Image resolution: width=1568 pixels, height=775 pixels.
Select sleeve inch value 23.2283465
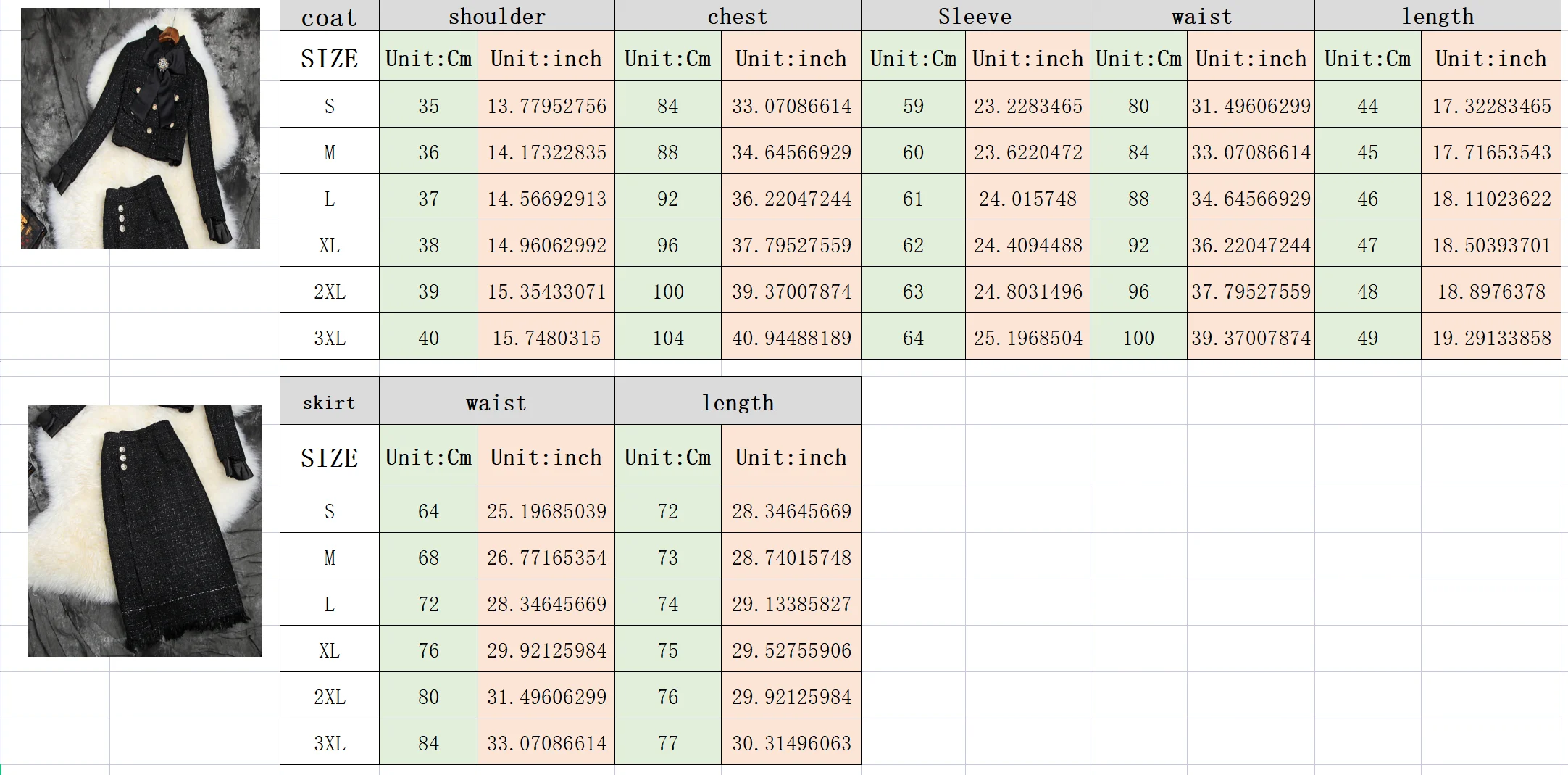(x=1027, y=105)
